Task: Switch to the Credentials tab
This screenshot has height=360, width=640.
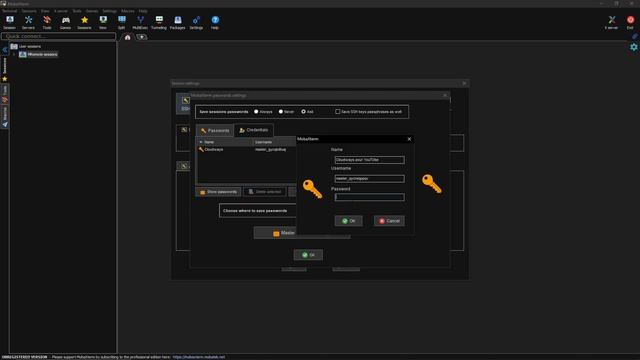Action: point(254,130)
